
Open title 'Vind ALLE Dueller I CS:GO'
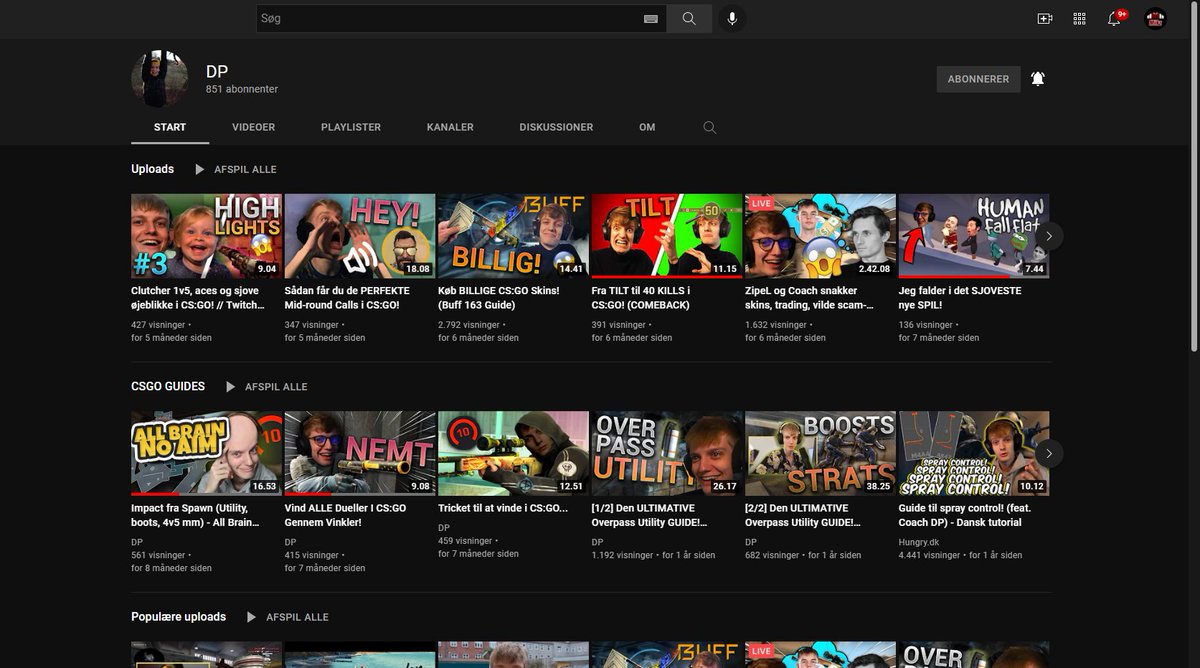pos(345,515)
